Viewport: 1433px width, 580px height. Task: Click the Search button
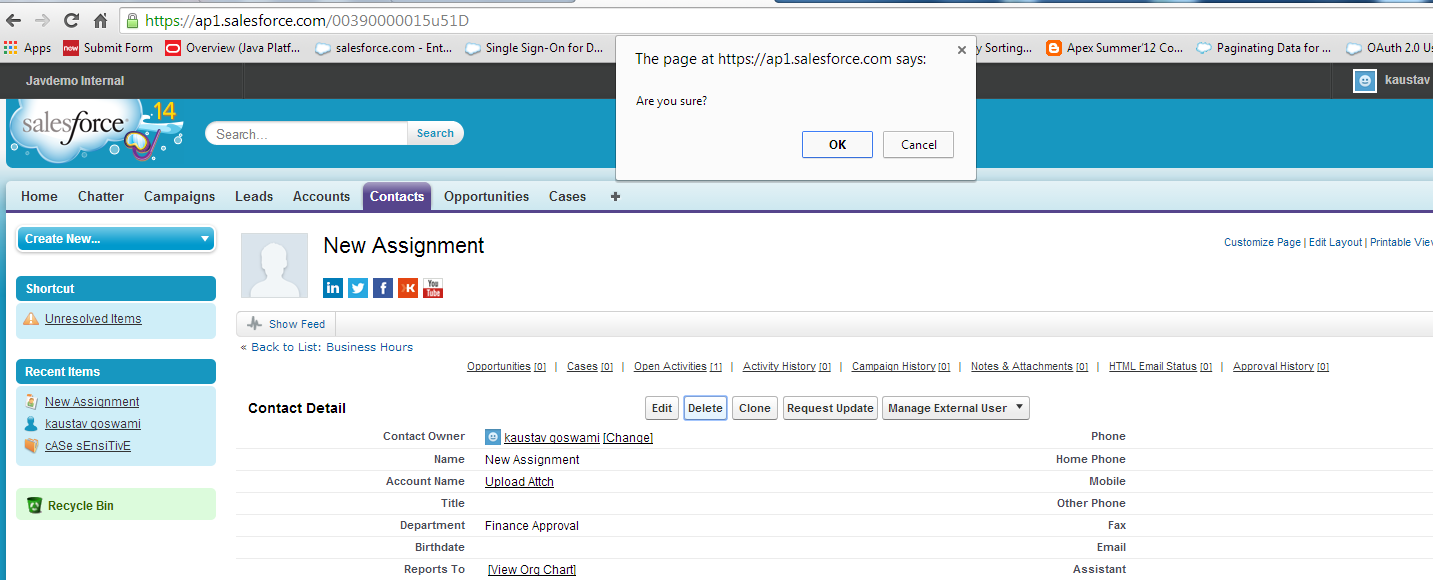pyautogui.click(x=435, y=133)
